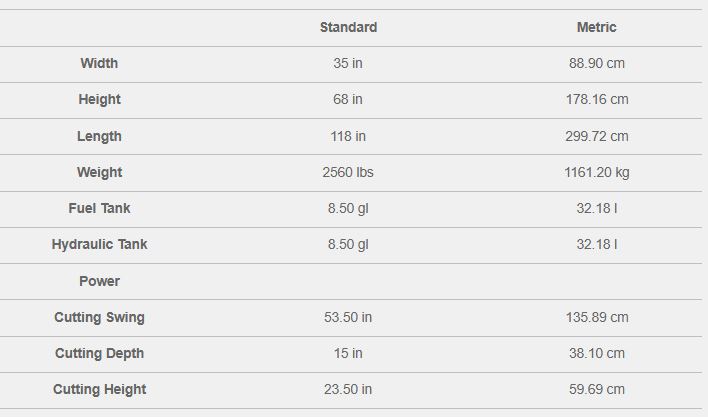This screenshot has width=708, height=417.
Task: Click the Weight row label
Action: (x=99, y=172)
